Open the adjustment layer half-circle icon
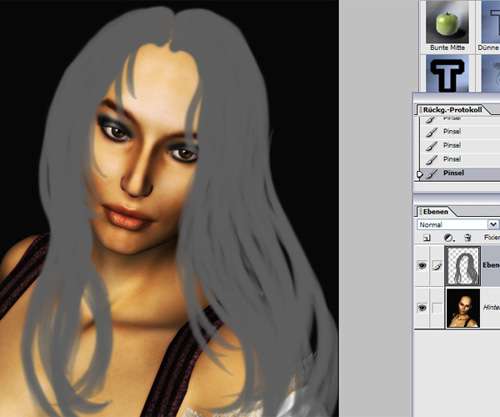Image resolution: width=500 pixels, height=417 pixels. pos(448,238)
